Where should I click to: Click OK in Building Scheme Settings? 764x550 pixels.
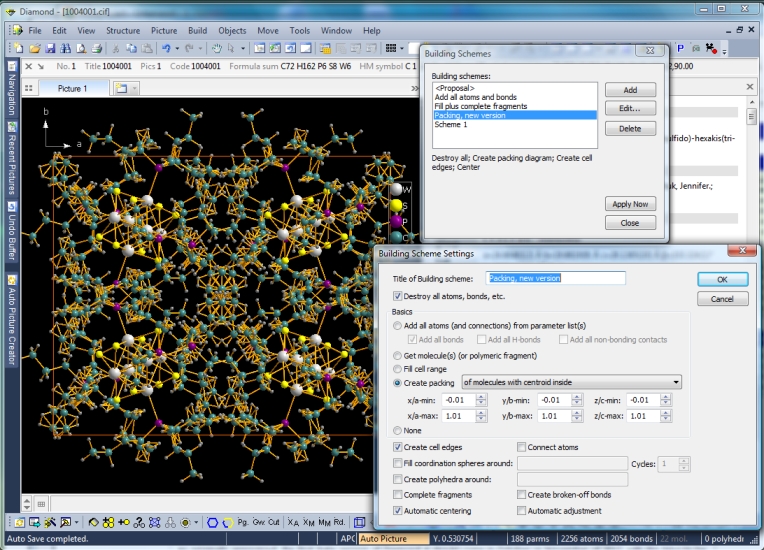[722, 280]
